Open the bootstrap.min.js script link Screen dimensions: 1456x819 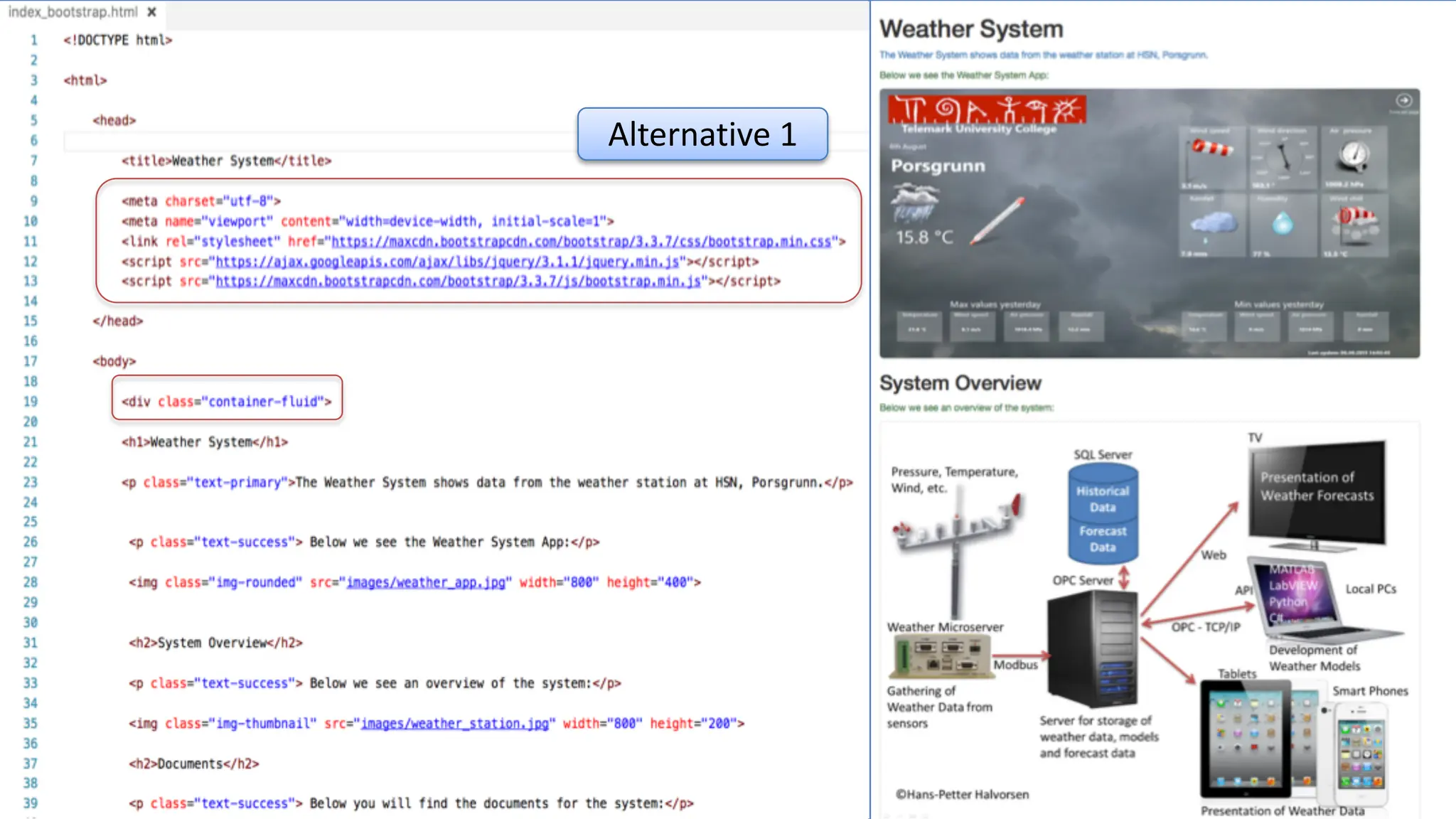pyautogui.click(x=458, y=282)
